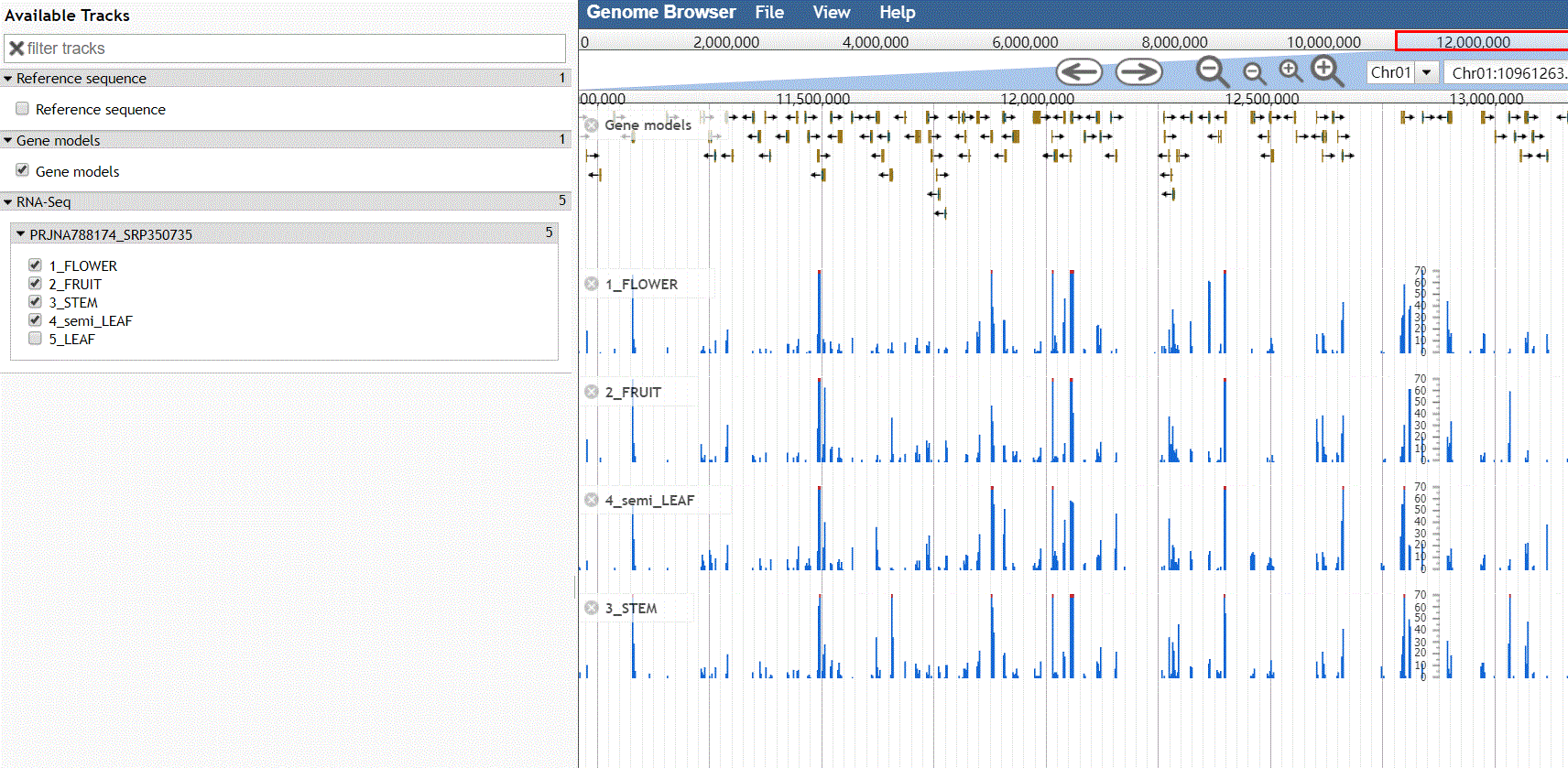Screen dimensions: 1568x768
Task: Collapse the RNA-Seq category section
Action: click(x=8, y=202)
